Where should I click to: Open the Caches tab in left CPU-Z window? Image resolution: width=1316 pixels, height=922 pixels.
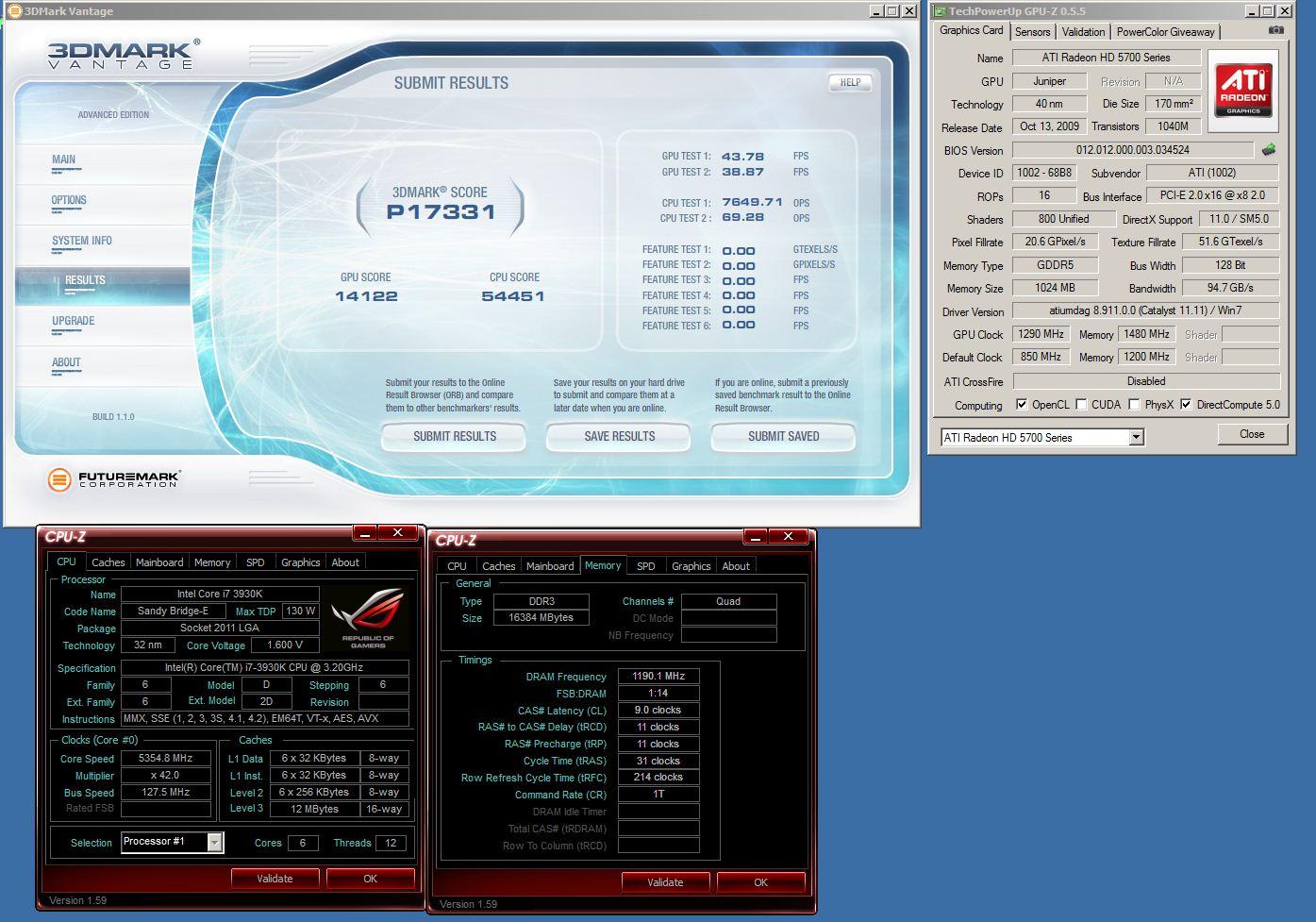pyautogui.click(x=108, y=562)
